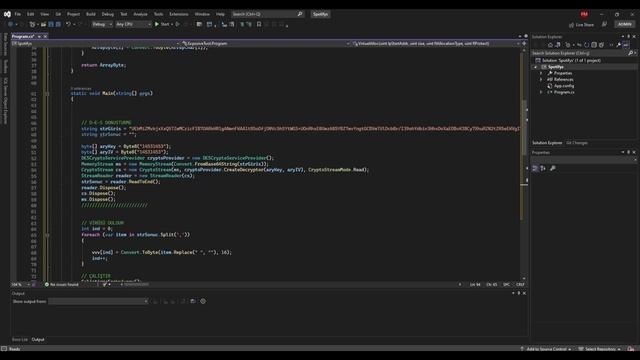Click the SPC indentation indicator
This screenshot has width=640, height=360.
pos(506,284)
